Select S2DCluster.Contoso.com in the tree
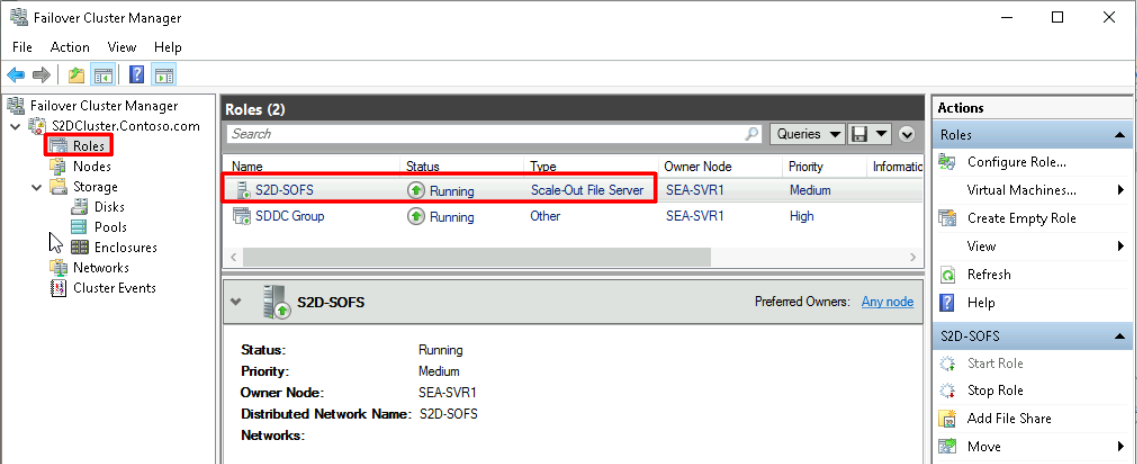The height and width of the screenshot is (464, 1137). 125,126
